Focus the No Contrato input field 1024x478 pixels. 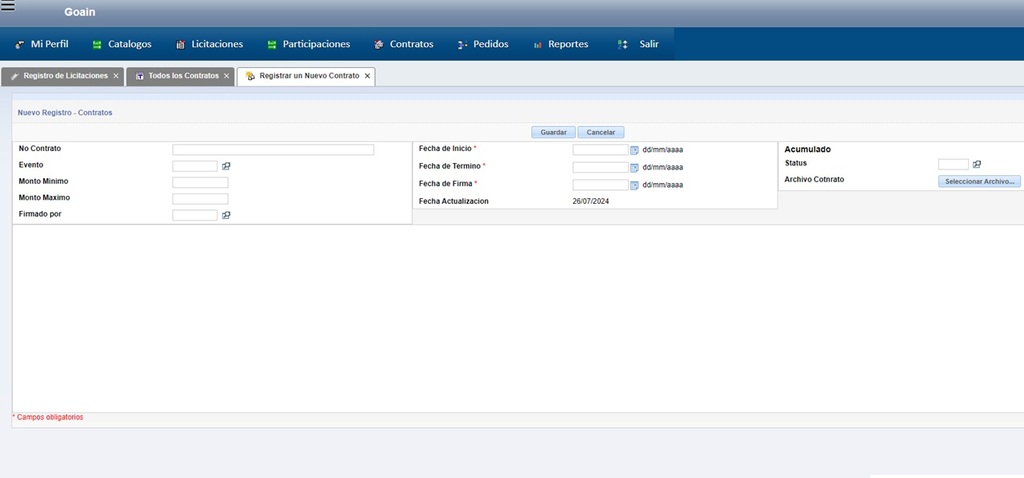click(273, 150)
